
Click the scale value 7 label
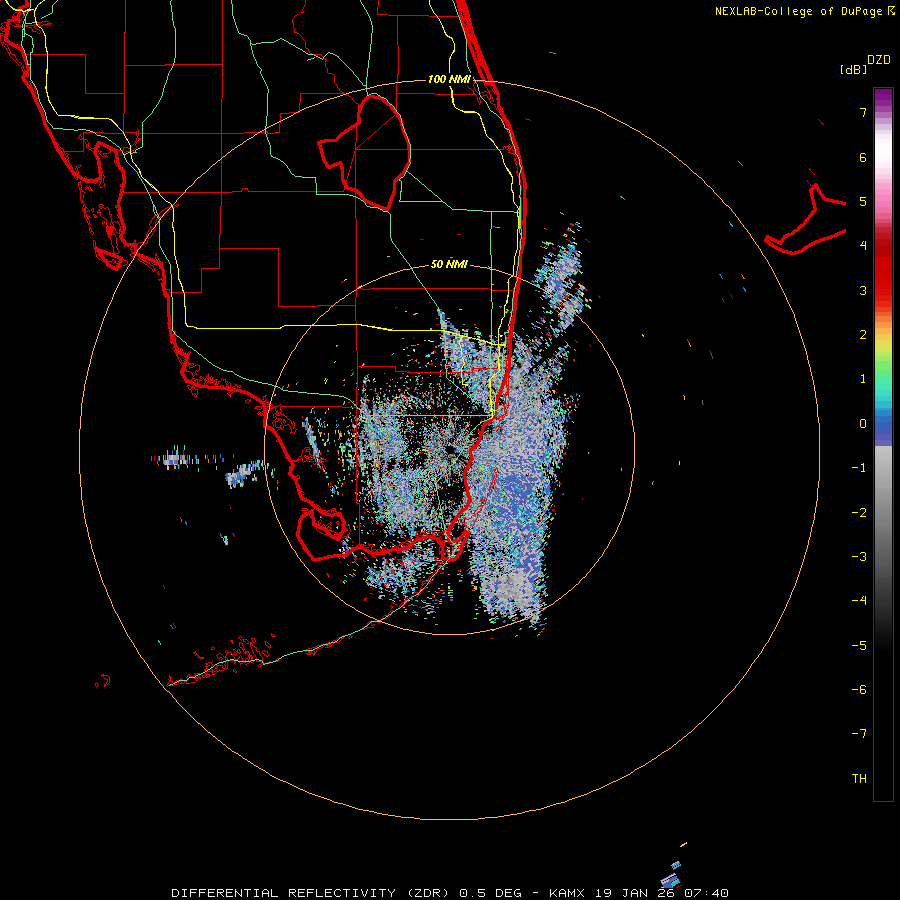[863, 112]
